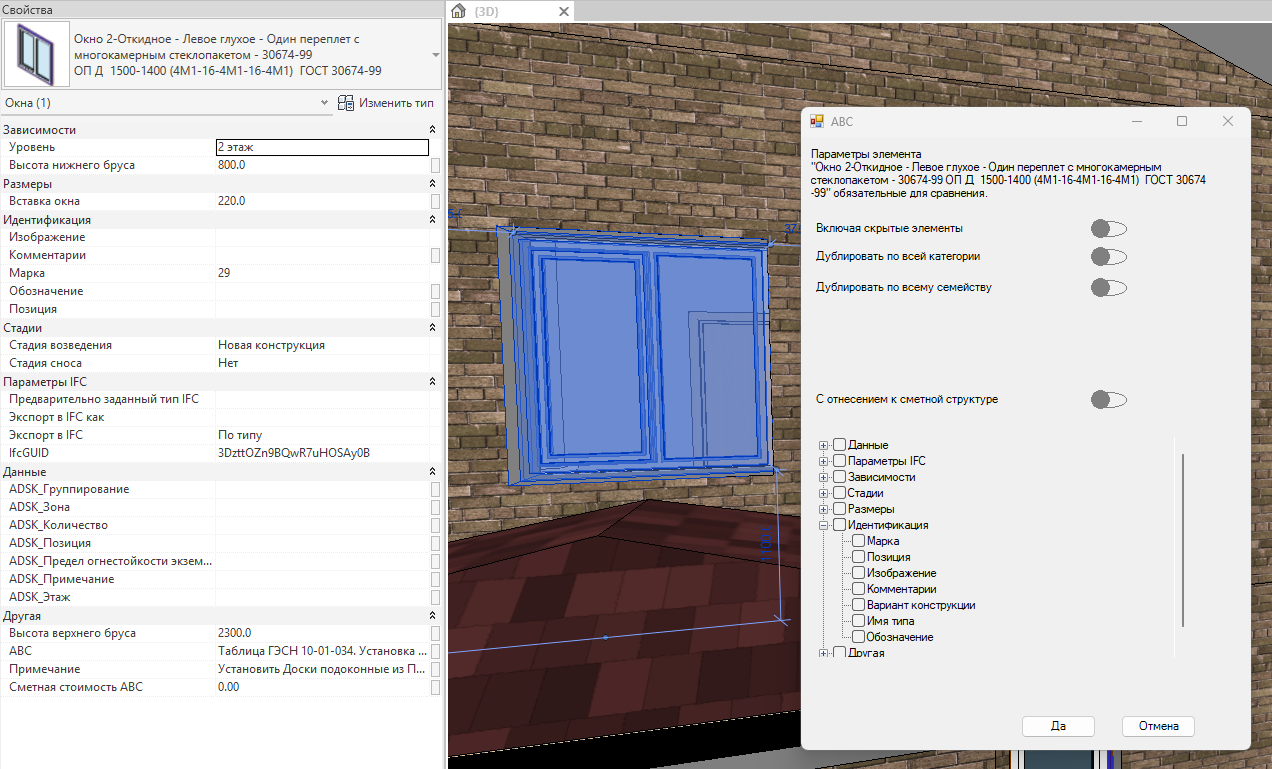Close the {3D} view tab
This screenshot has width=1272, height=769.
click(564, 12)
